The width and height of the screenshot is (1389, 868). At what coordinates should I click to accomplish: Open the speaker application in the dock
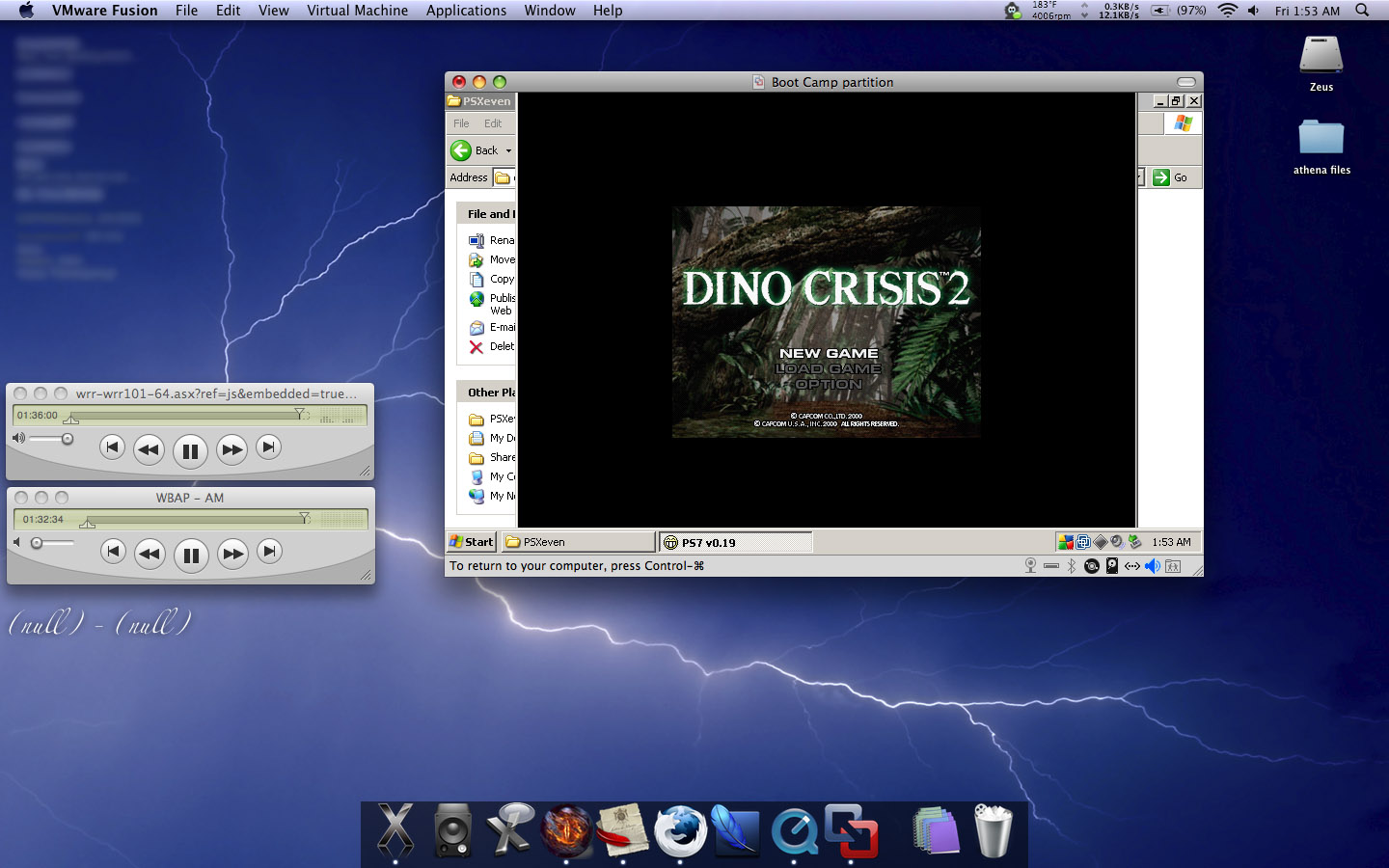point(452,830)
